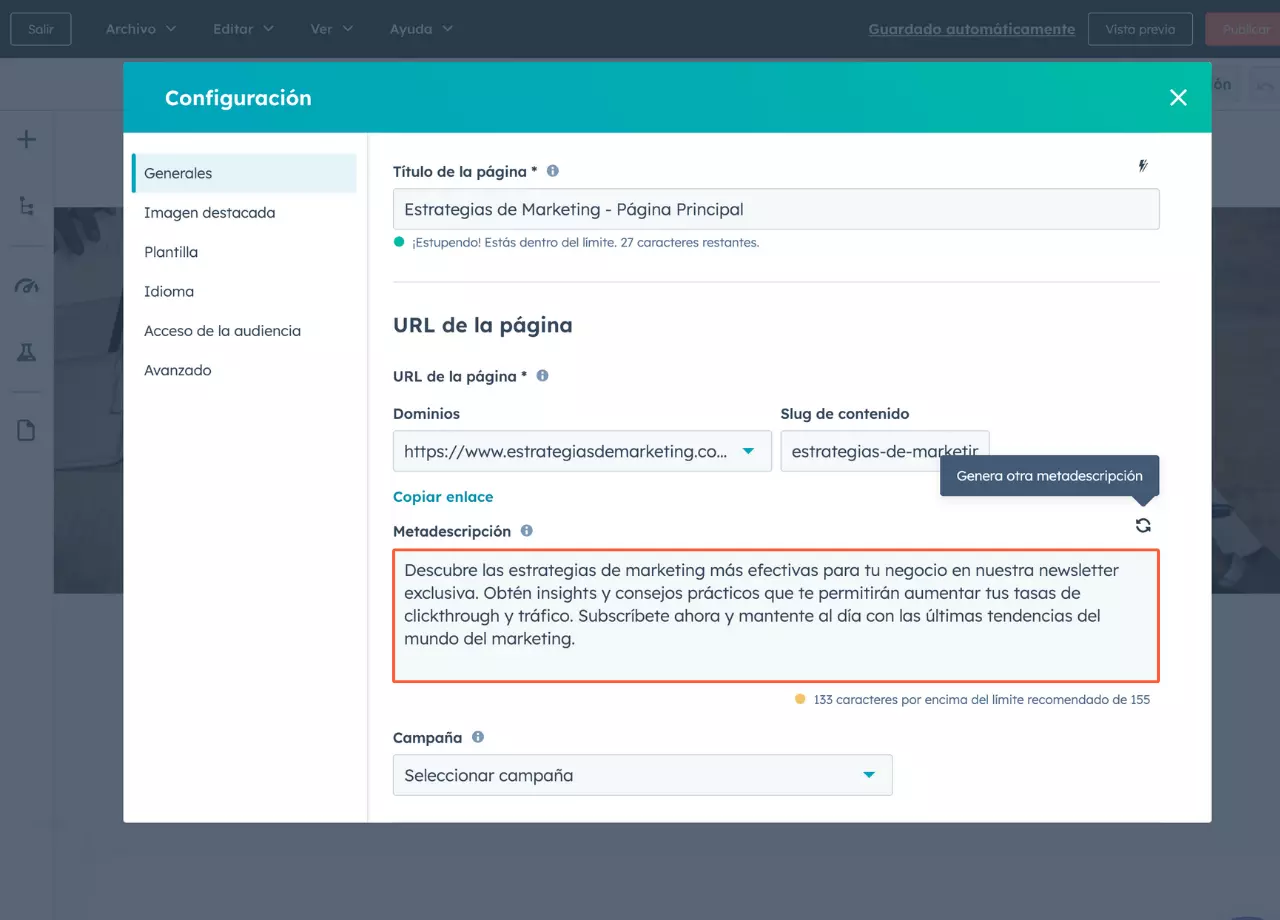Go to Acceso de la audiencia section
Screen dimensions: 1280x920
222,331
